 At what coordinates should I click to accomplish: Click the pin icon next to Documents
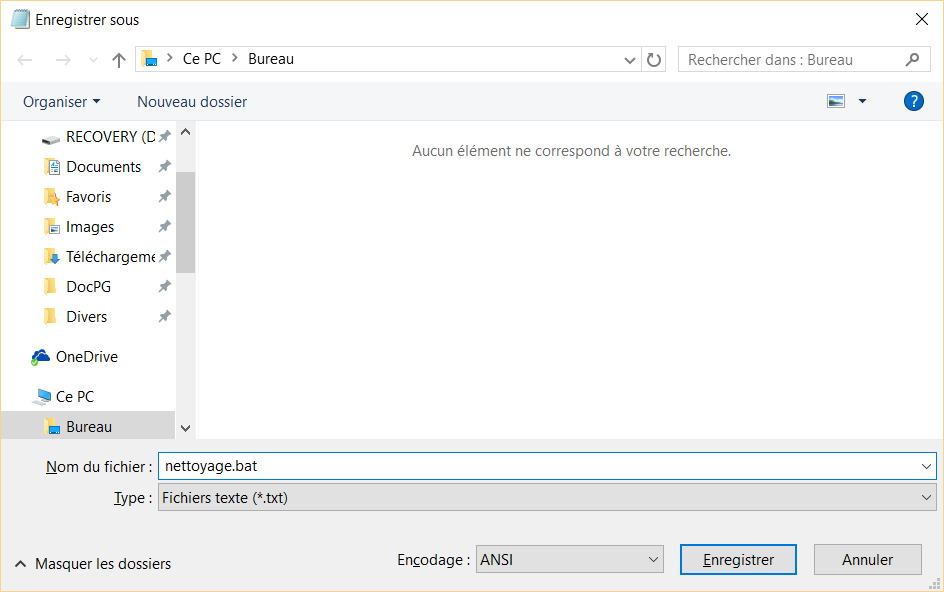point(164,166)
